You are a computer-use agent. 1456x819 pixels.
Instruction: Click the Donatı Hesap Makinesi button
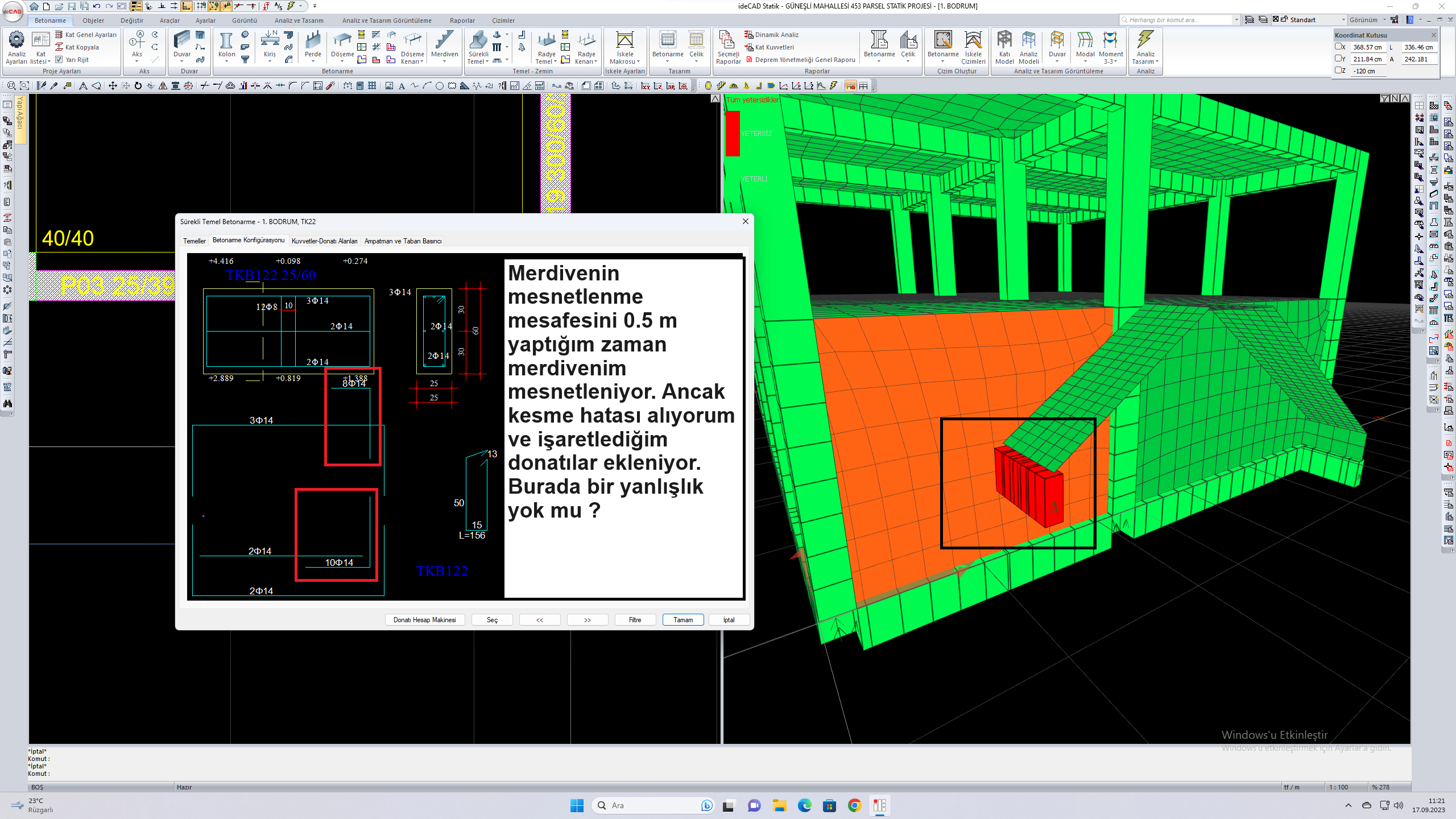coord(424,620)
